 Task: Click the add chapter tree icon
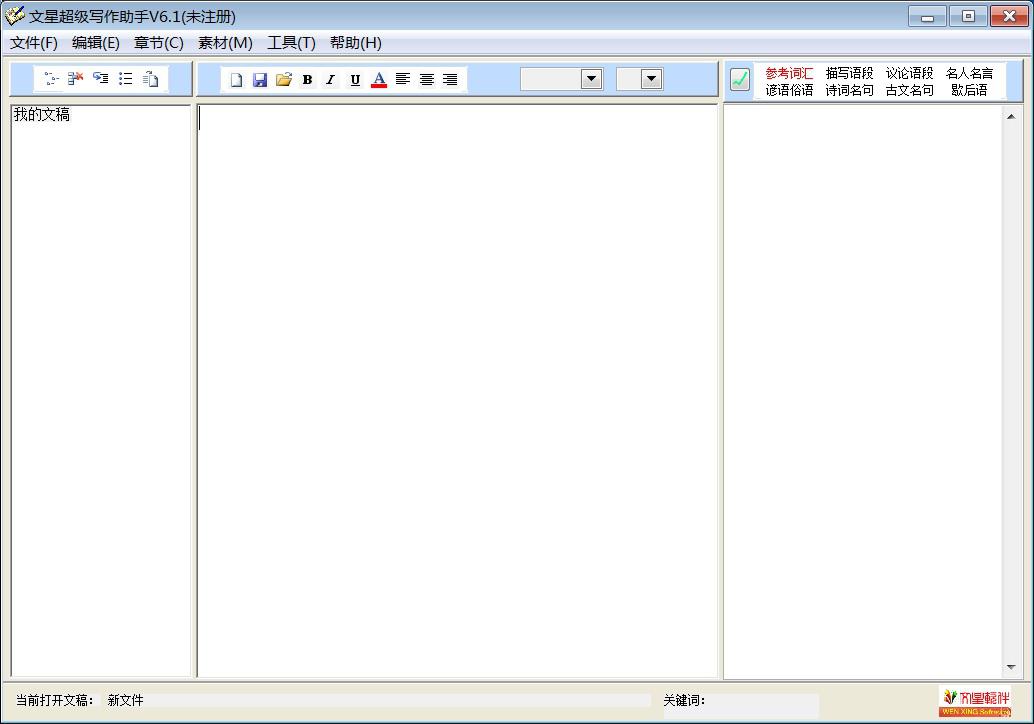51,78
